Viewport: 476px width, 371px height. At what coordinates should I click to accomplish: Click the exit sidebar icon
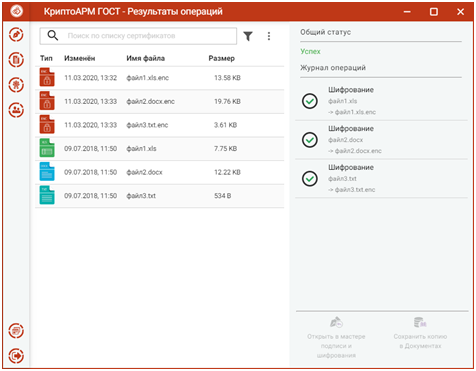tap(16, 355)
